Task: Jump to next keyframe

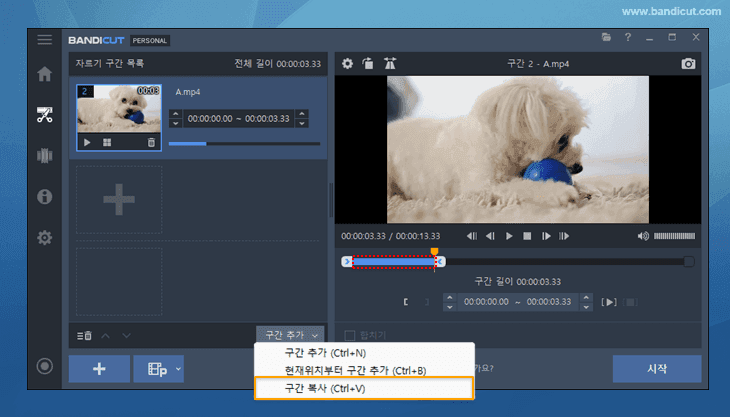Action: pyautogui.click(x=564, y=236)
